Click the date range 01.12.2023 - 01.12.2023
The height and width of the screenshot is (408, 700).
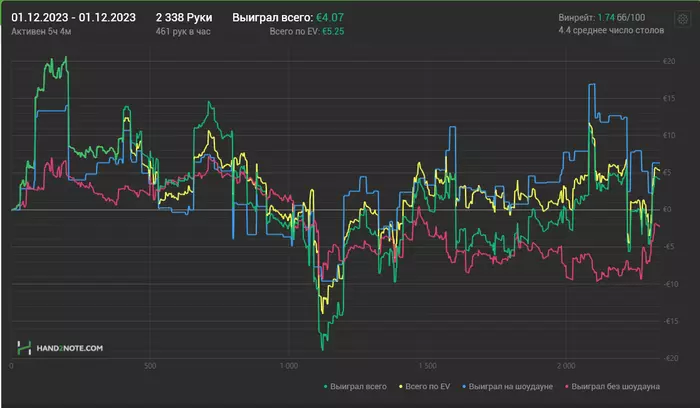click(x=73, y=17)
